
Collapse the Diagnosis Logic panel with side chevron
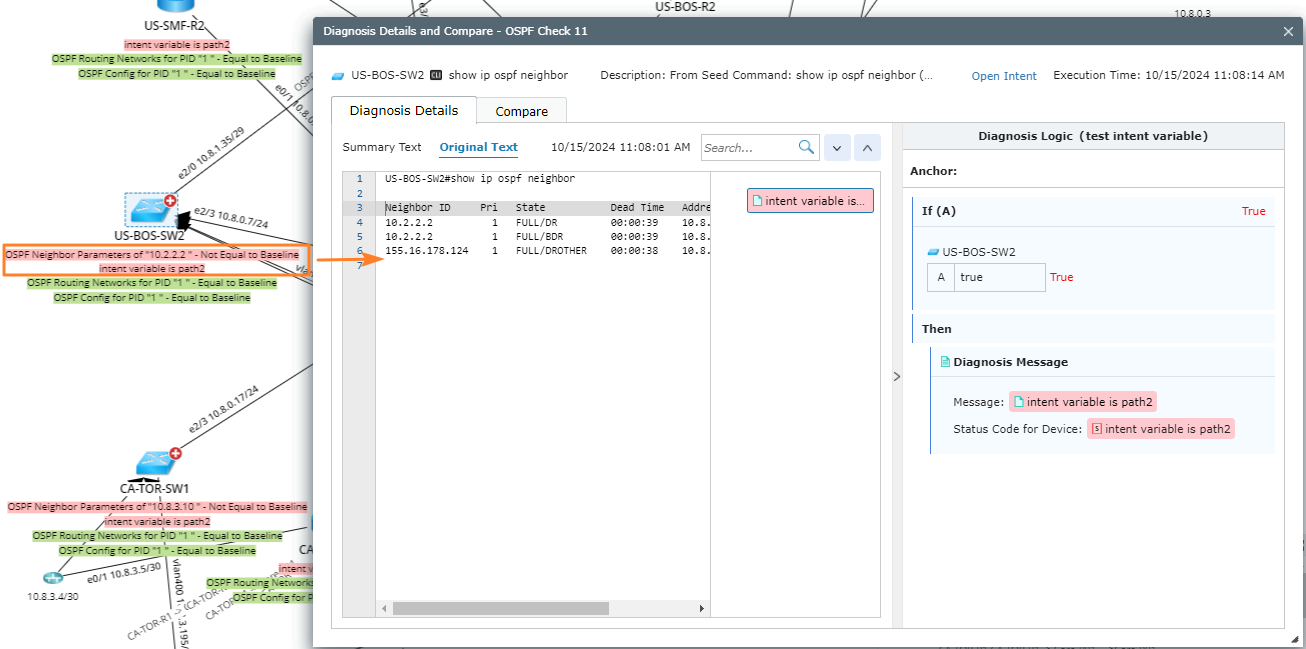coord(896,376)
